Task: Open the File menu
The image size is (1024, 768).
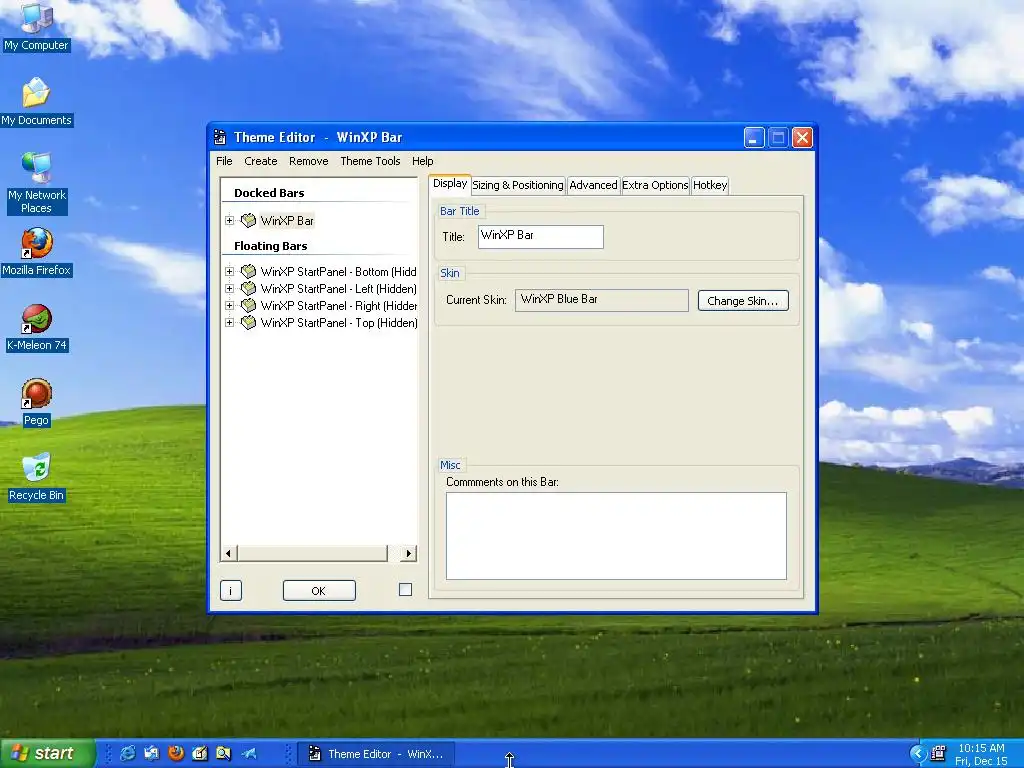Action: tap(224, 161)
